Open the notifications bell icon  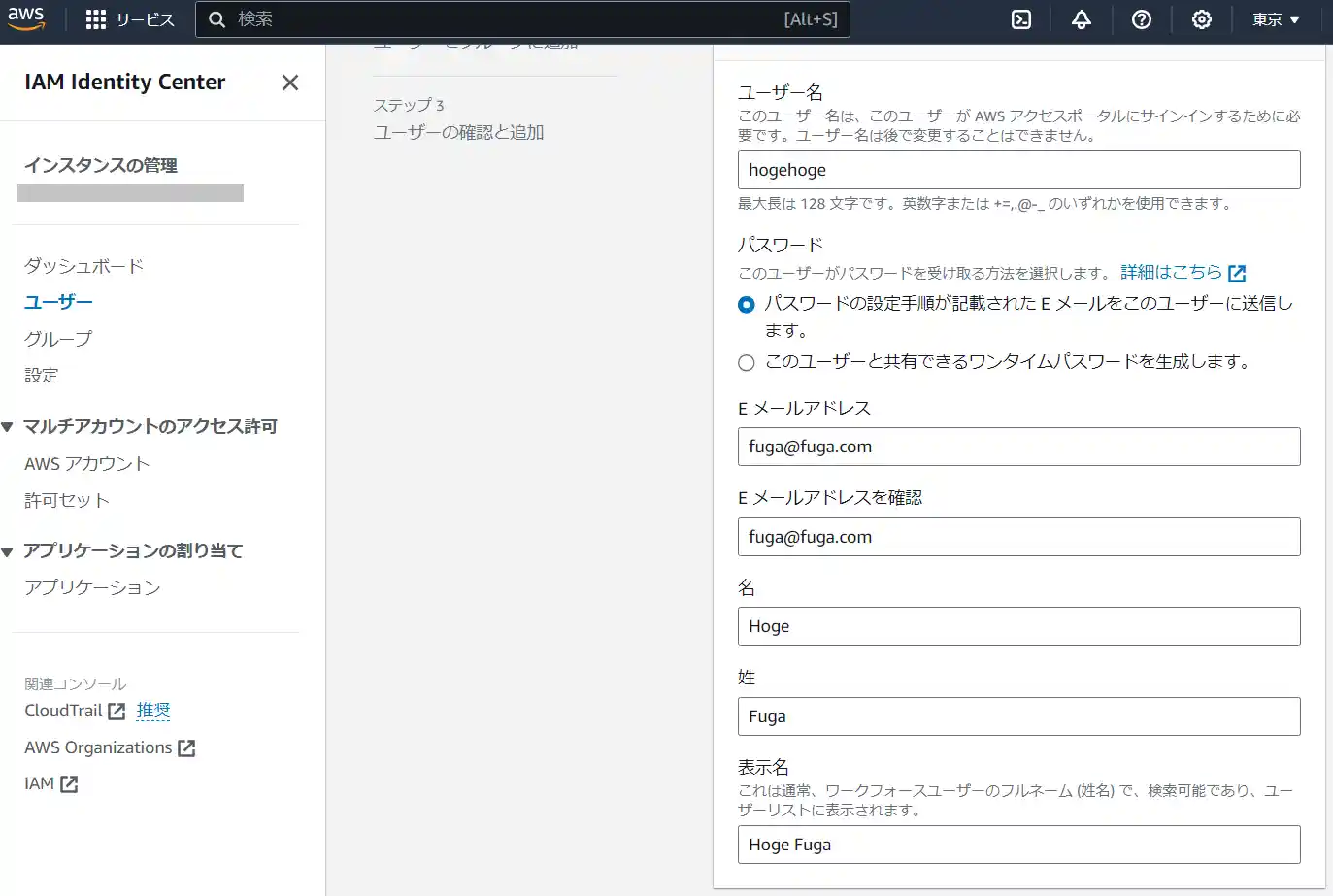1081,18
